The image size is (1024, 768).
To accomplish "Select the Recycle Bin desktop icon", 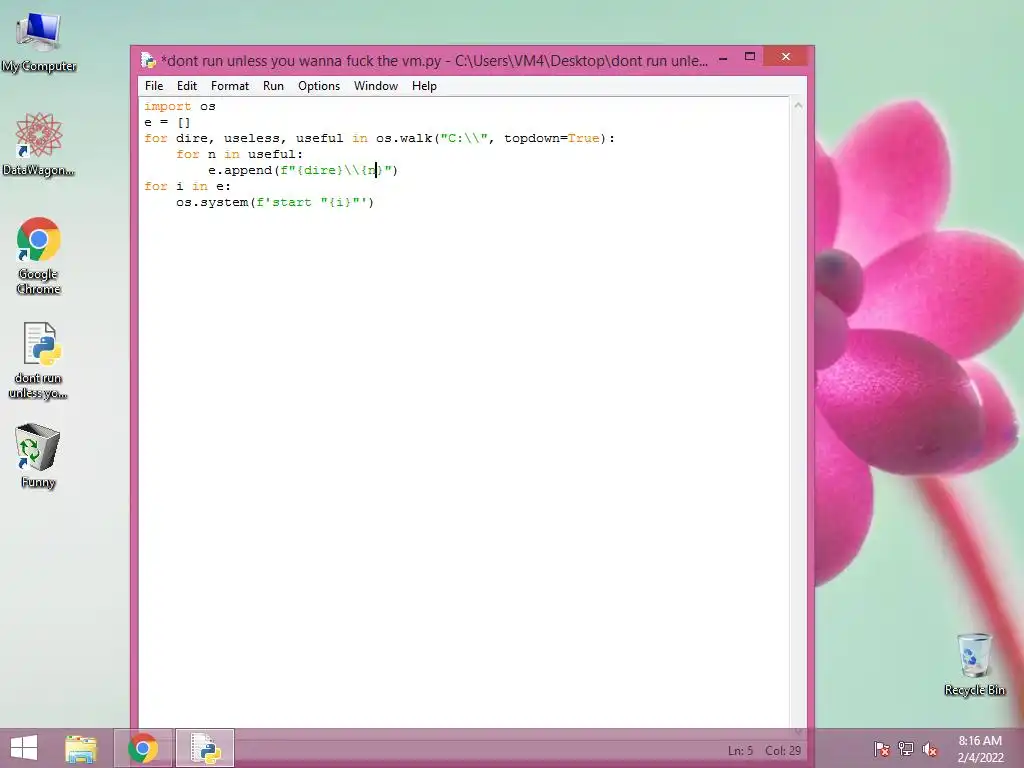I will (x=974, y=665).
